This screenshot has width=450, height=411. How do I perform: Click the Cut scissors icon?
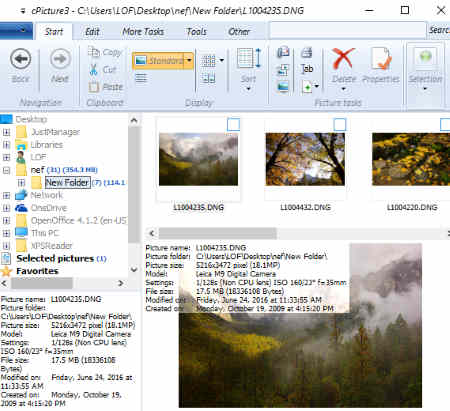point(94,69)
